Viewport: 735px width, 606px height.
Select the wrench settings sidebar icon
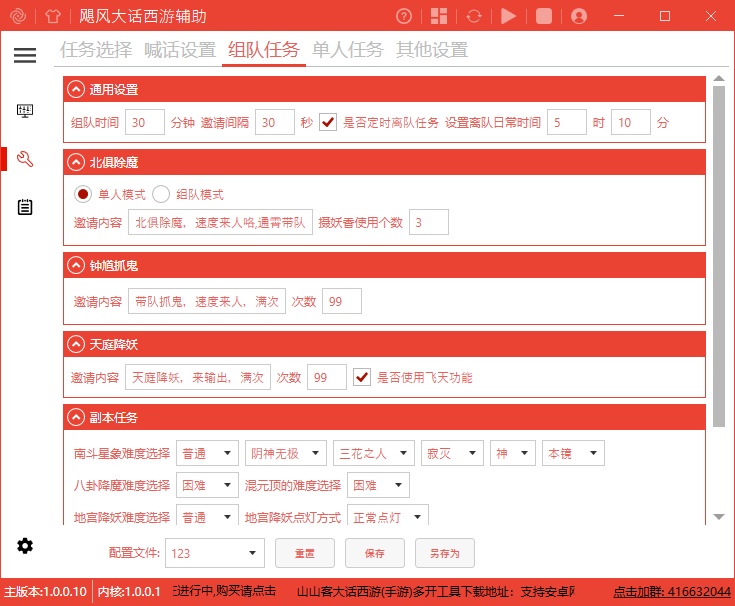25,159
